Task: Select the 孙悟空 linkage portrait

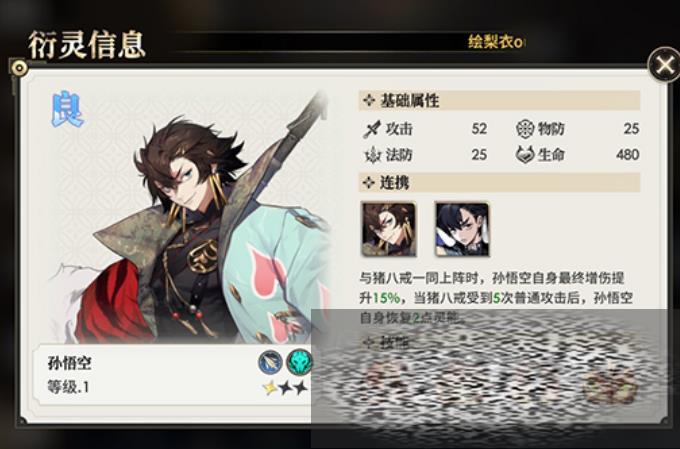Action: coord(389,229)
